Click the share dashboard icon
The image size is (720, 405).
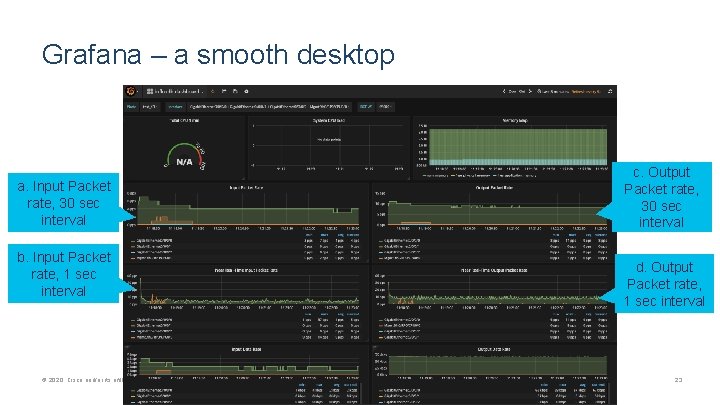(224, 91)
